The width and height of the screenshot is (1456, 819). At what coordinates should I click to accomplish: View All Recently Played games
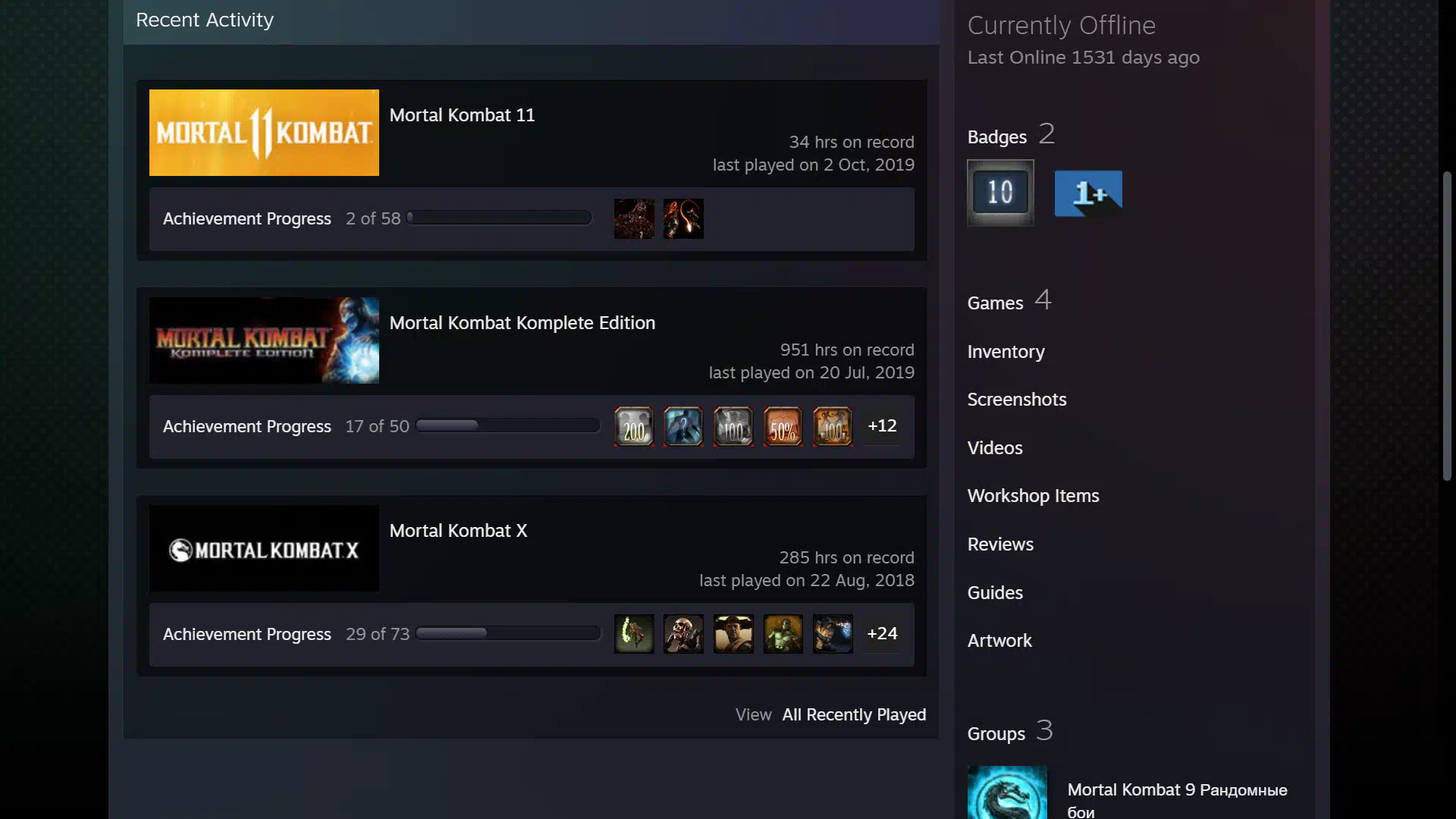pyautogui.click(x=854, y=715)
